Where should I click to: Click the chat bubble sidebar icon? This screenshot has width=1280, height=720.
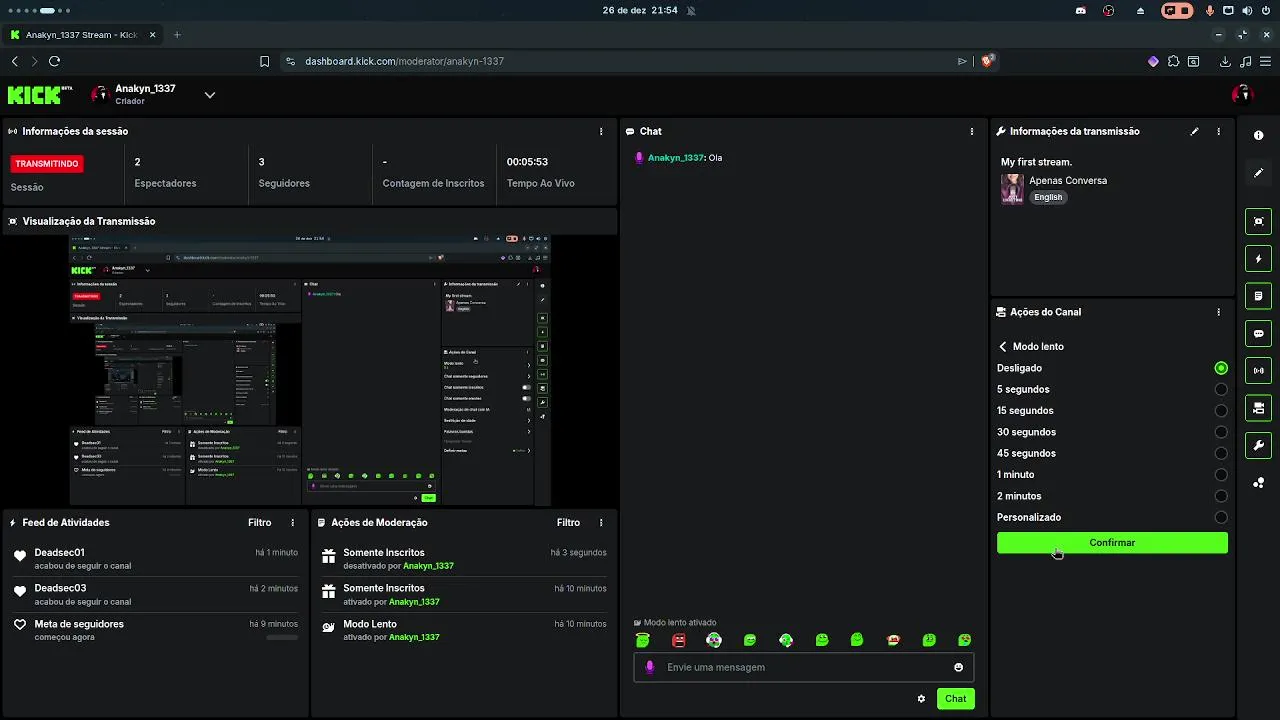[1258, 334]
